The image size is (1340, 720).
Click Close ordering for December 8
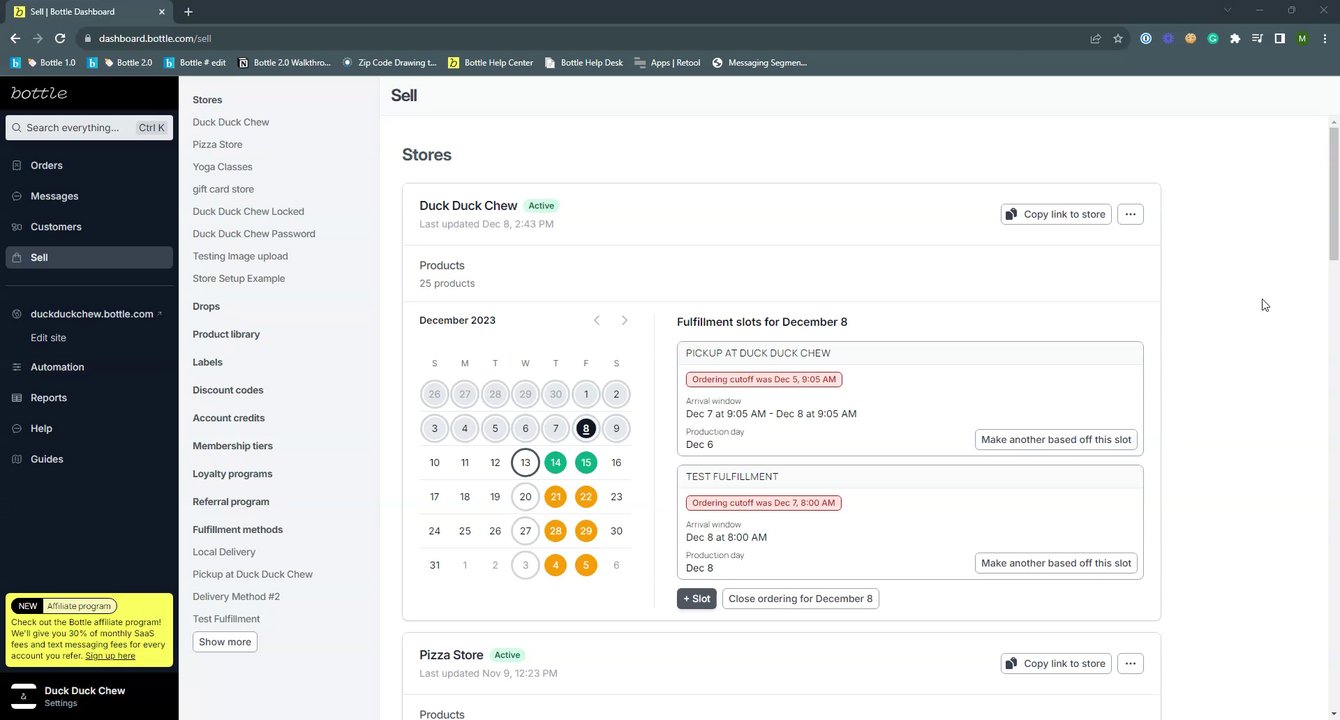pyautogui.click(x=800, y=598)
